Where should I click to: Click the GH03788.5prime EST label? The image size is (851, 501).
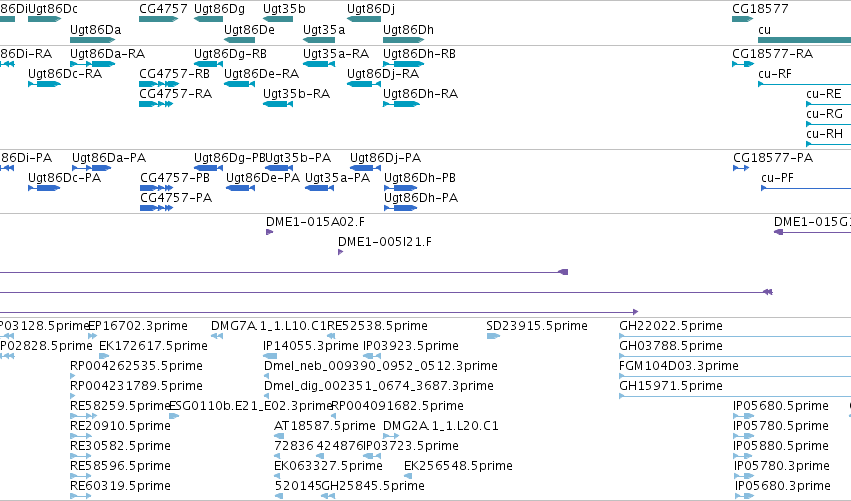point(671,346)
